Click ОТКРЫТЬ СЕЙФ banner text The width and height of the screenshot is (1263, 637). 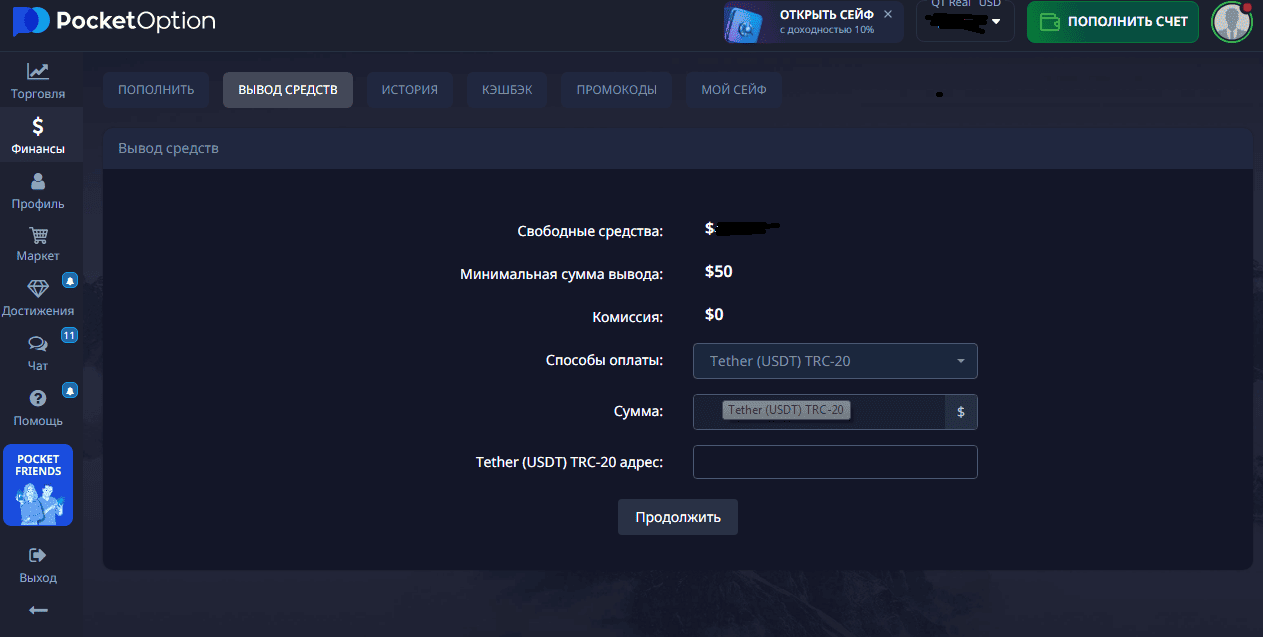826,15
